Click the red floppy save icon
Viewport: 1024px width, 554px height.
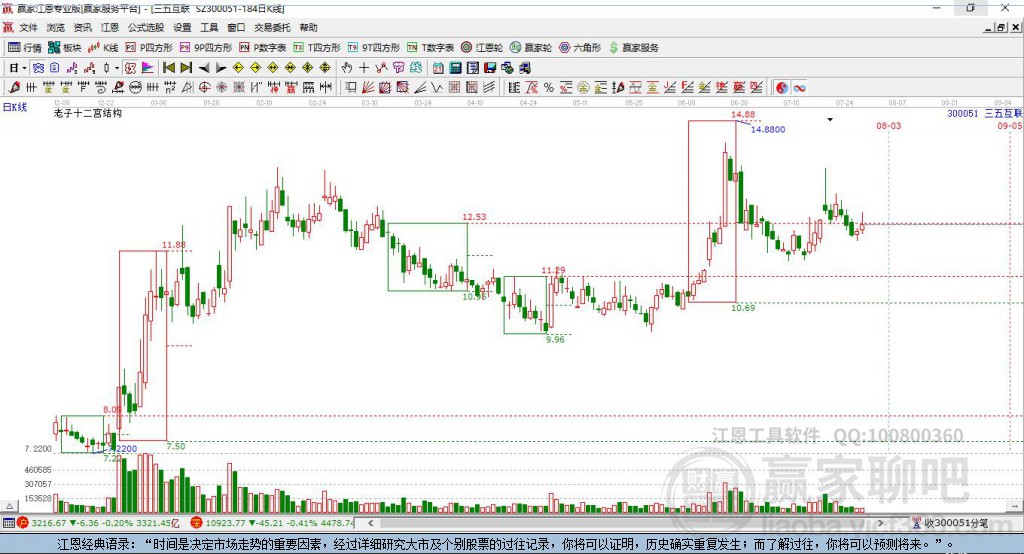[x=490, y=68]
